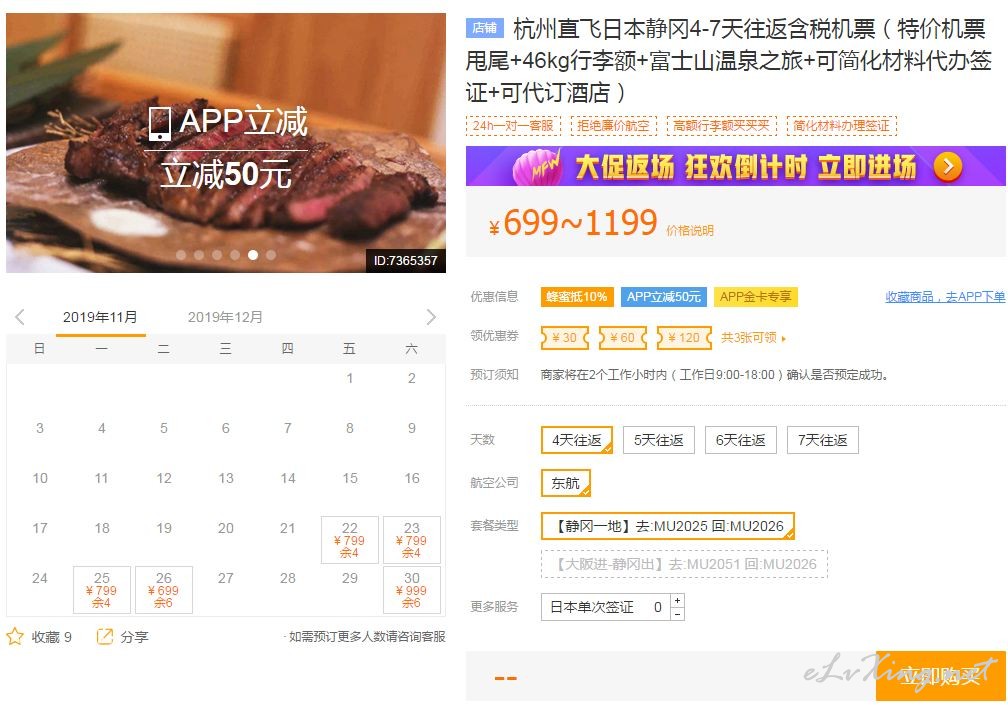
Task: Increase Japan visa quantity with plus
Action: 678,600
